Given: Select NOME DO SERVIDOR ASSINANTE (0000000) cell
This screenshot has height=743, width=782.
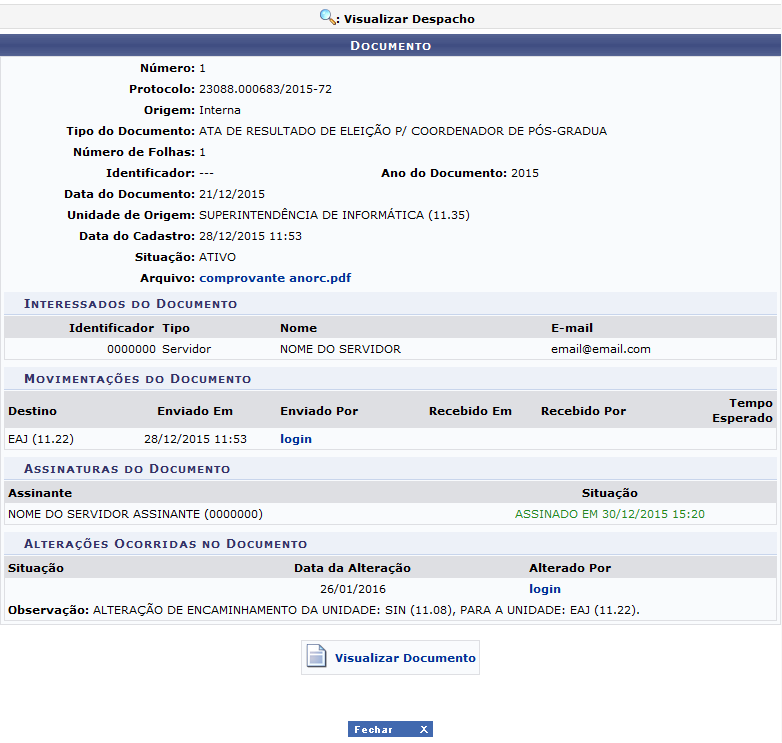Looking at the screenshot, I should click(x=135, y=514).
